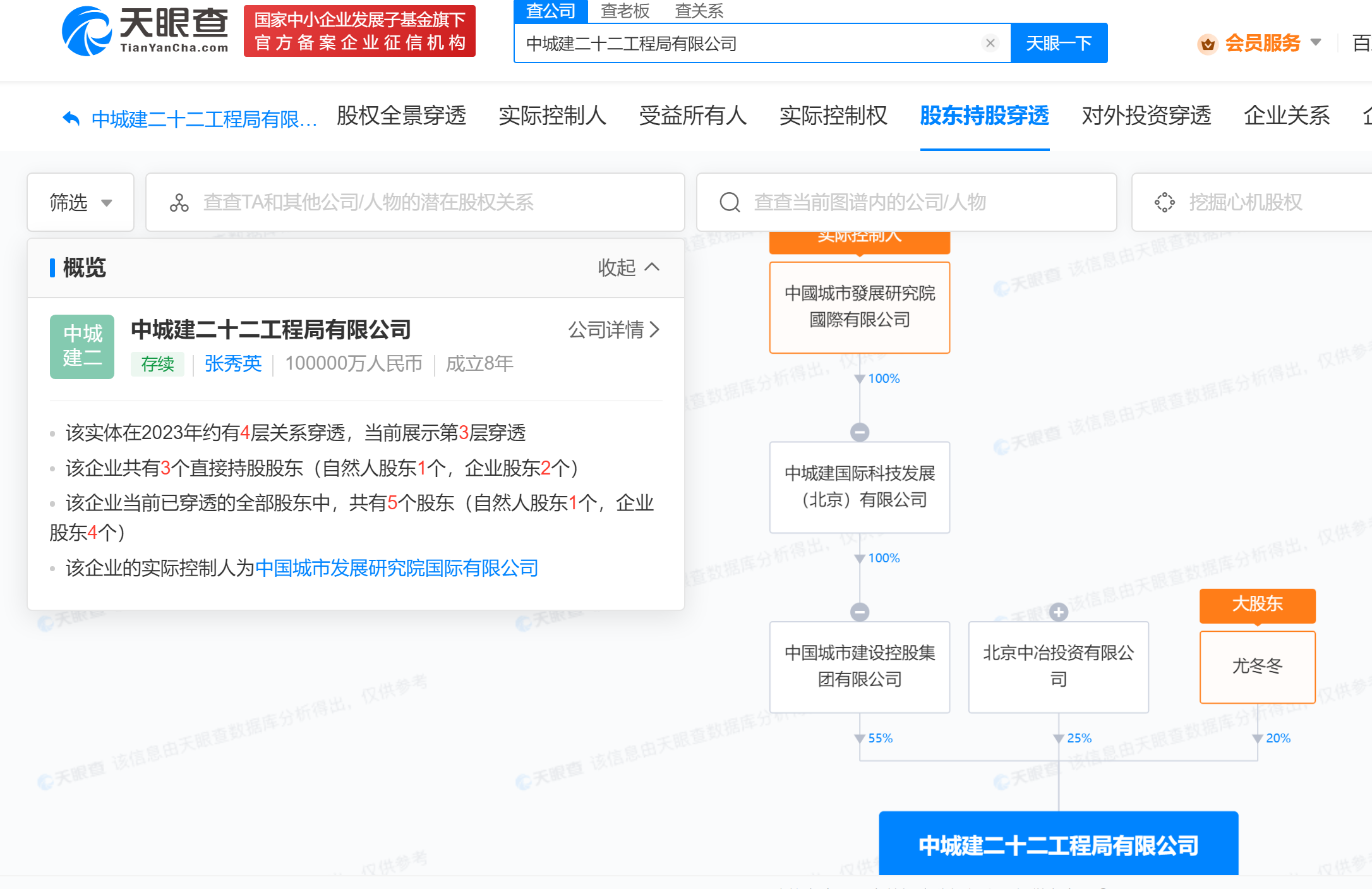The width and height of the screenshot is (1372, 889).
Task: Click the 中国城市发展研究院国际有限公司 controller link
Action: 397,567
